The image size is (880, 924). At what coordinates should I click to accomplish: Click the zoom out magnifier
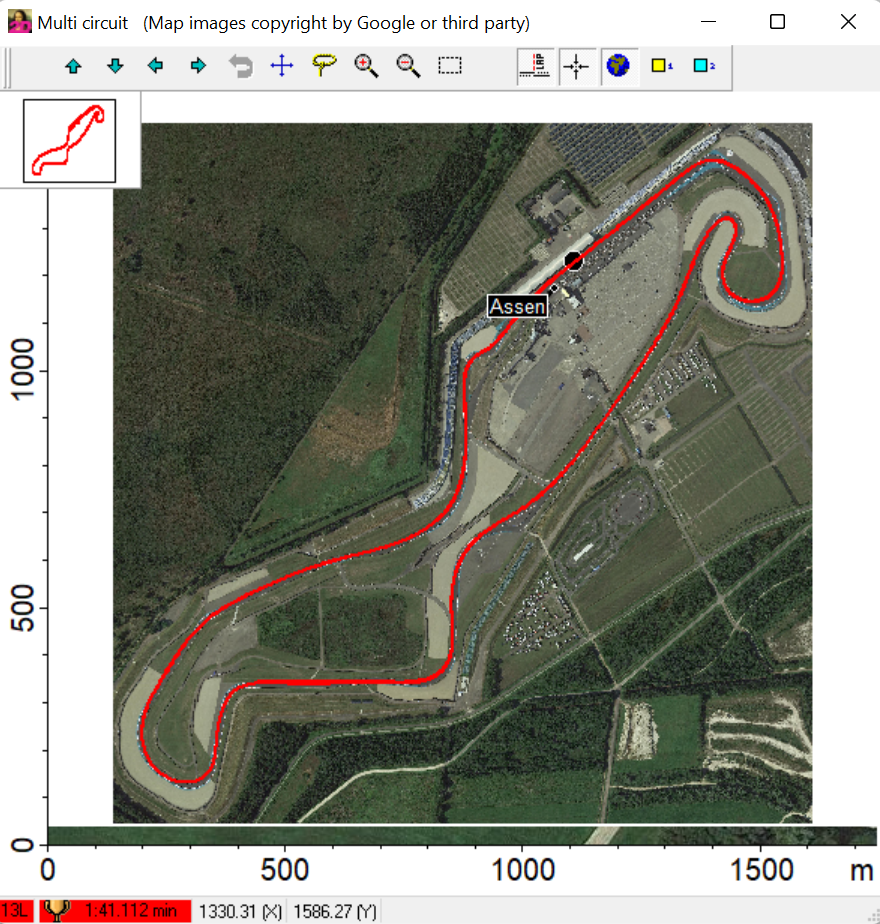tap(408, 66)
